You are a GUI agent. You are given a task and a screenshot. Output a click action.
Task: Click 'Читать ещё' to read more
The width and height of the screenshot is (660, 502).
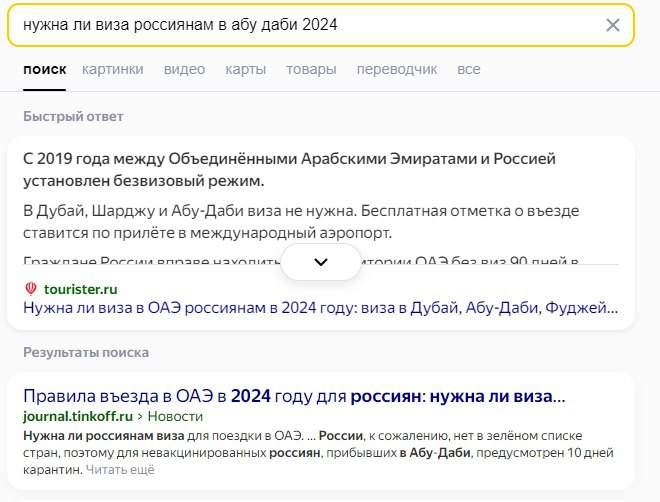pos(119,468)
